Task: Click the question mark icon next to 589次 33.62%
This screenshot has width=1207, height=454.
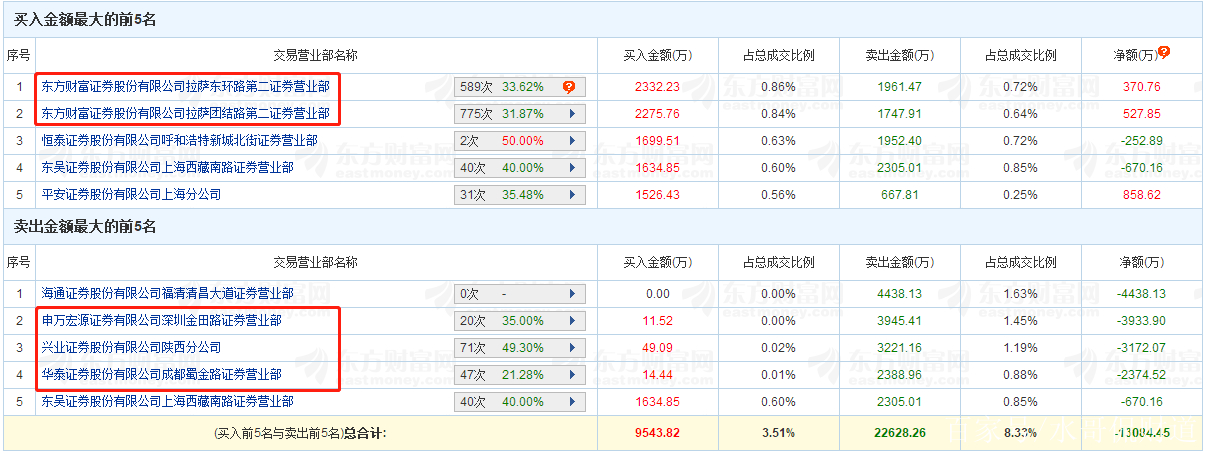Action: click(569, 87)
